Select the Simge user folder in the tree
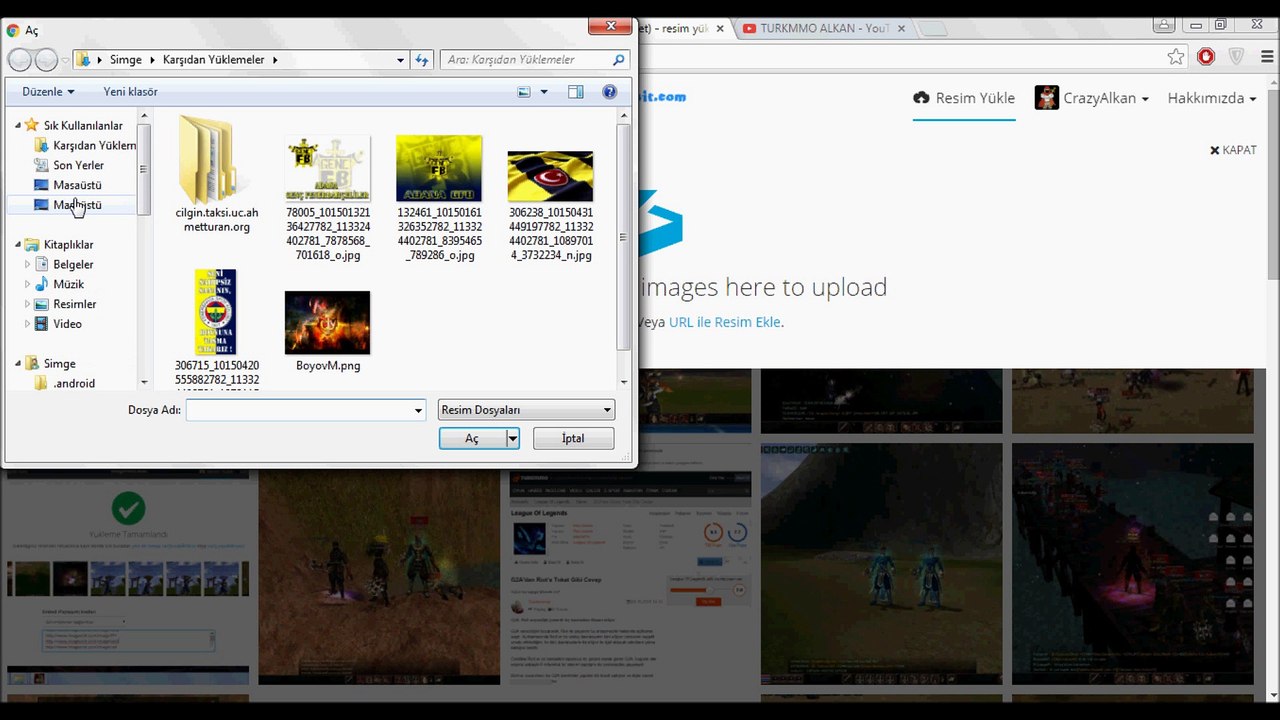Viewport: 1280px width, 720px height. point(59,364)
